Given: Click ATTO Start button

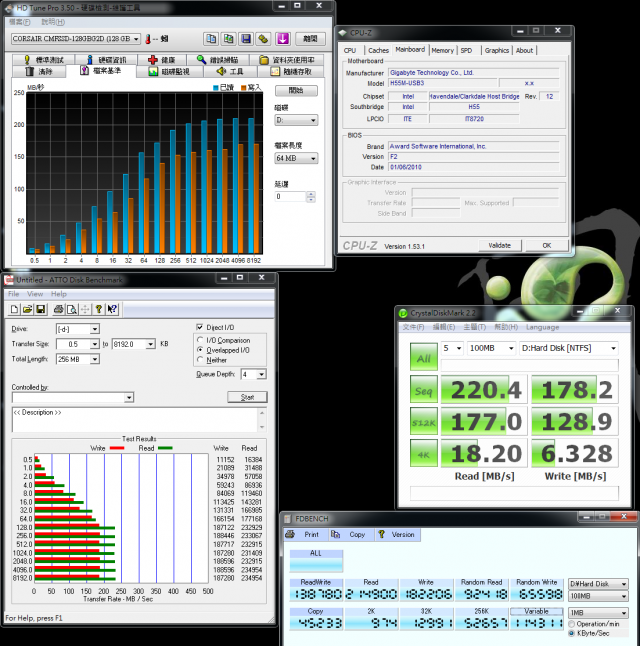Looking at the screenshot, I should pos(247,397).
